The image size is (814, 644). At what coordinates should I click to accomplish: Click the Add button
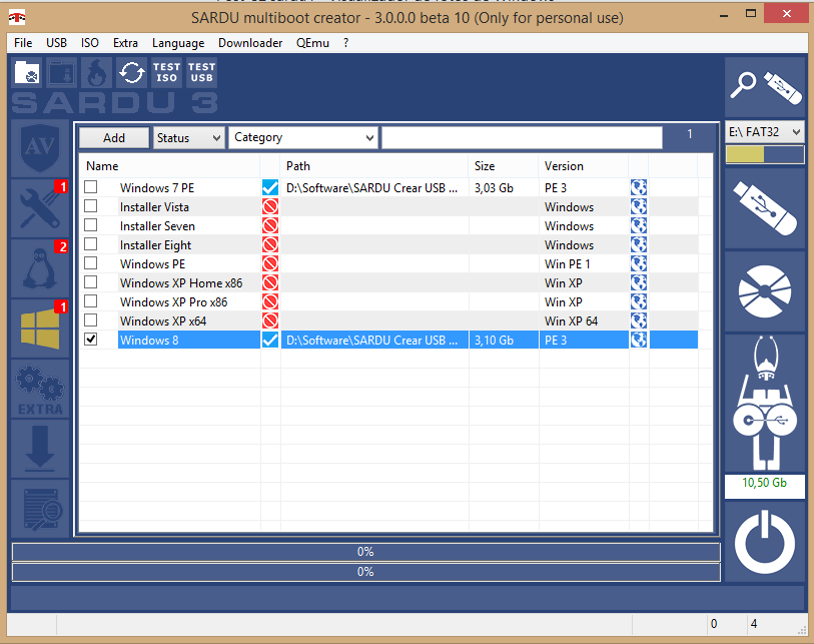(x=114, y=138)
